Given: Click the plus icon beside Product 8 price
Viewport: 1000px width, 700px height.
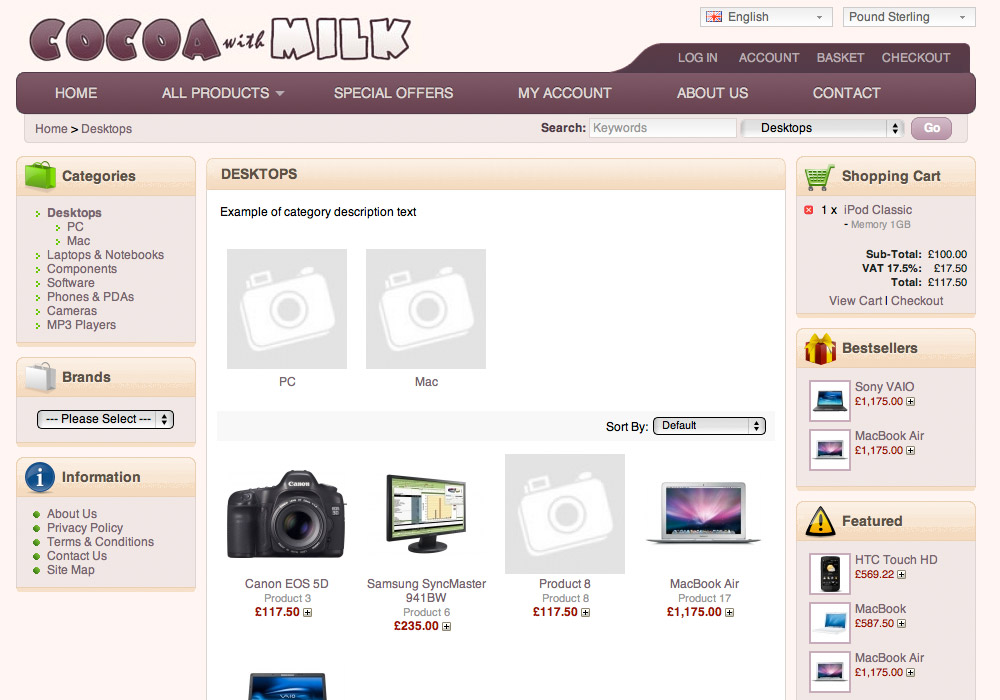Looking at the screenshot, I should coord(585,613).
